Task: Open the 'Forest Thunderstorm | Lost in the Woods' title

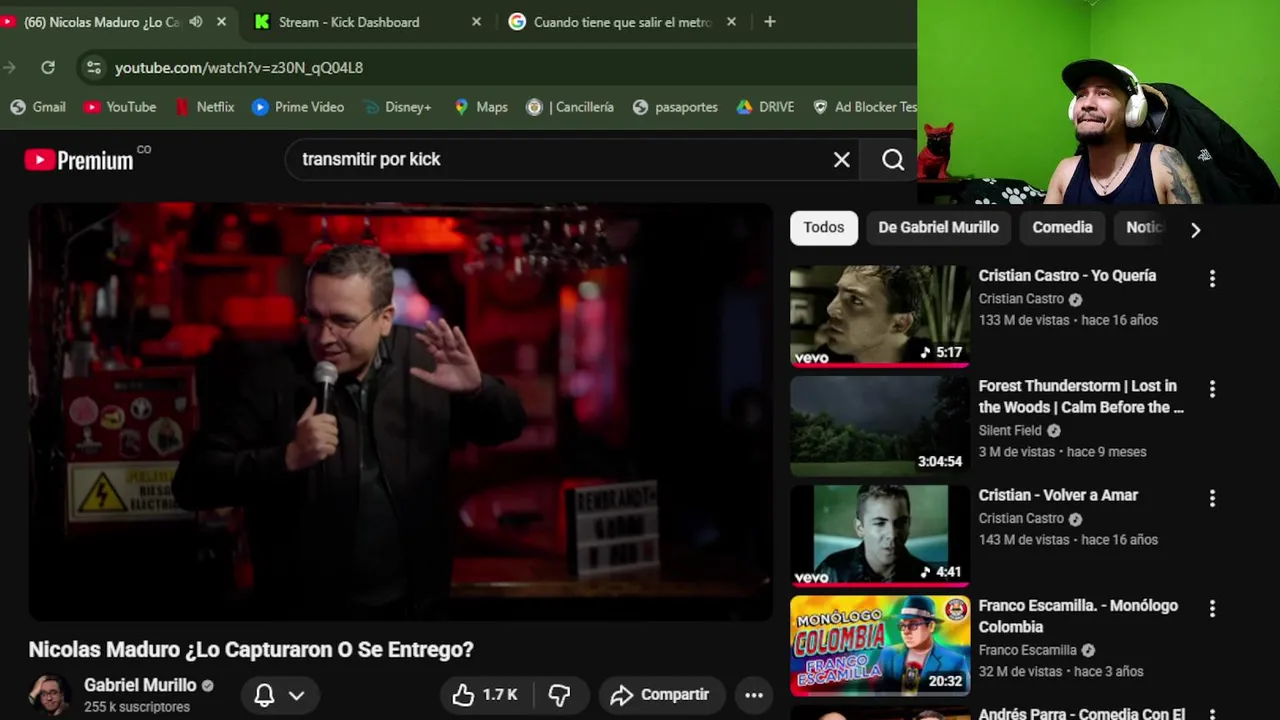Action: click(x=1080, y=396)
